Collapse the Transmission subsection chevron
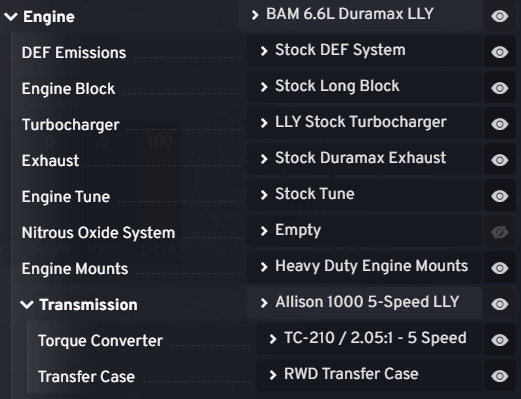Viewport: 521px width, 399px height. (27, 304)
